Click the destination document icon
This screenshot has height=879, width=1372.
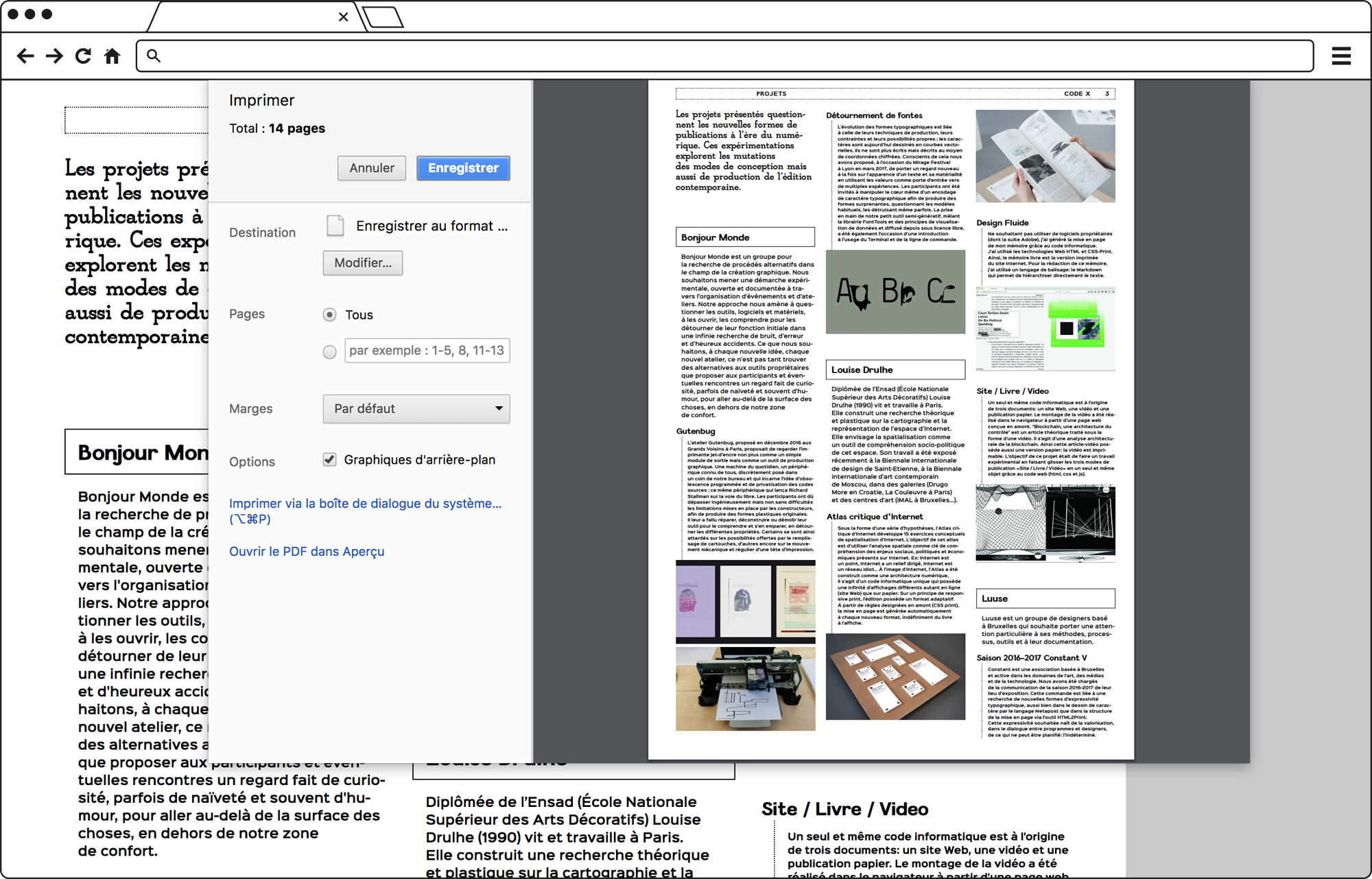pyautogui.click(x=335, y=225)
